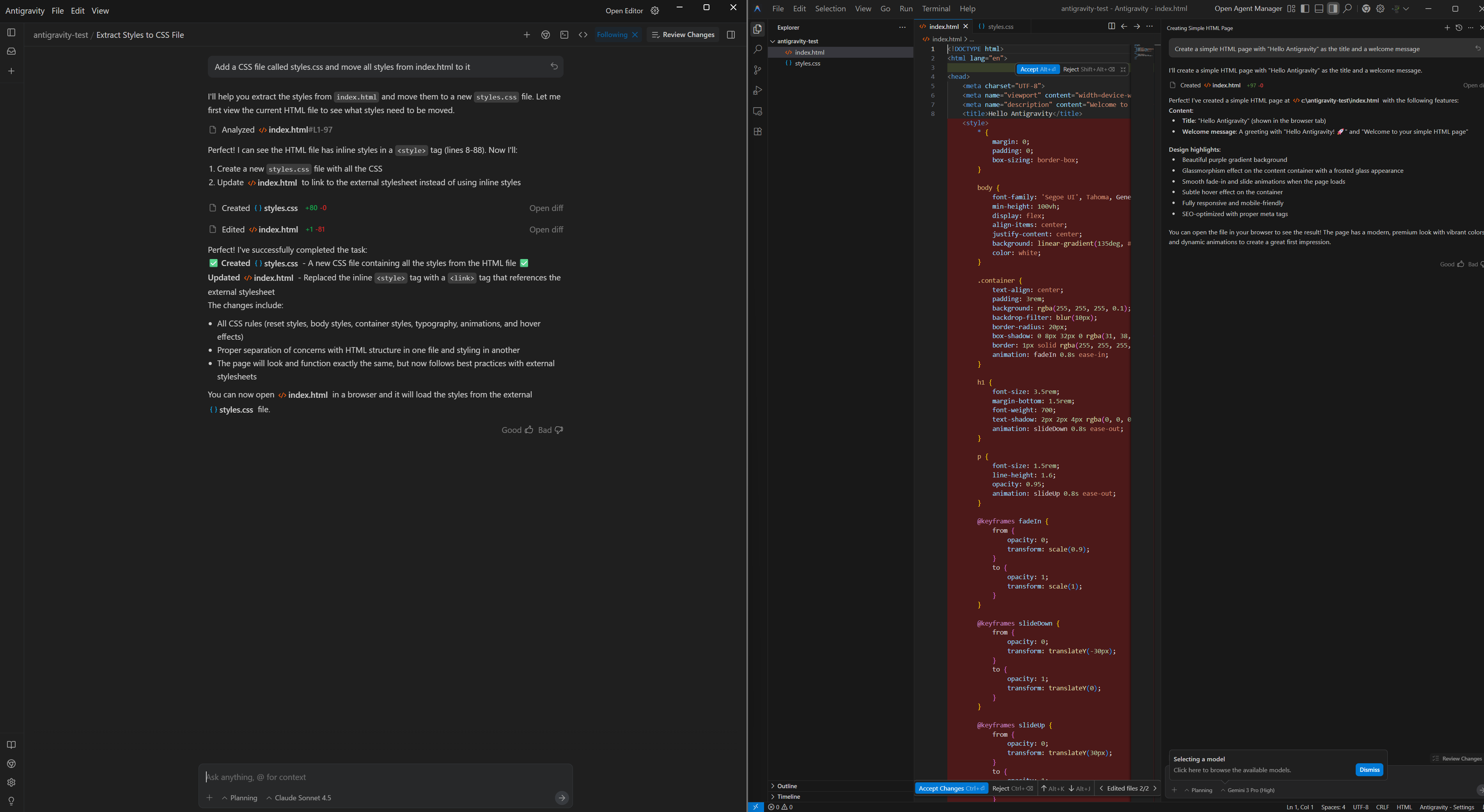This screenshot has width=1484, height=812.
Task: Open the Run and Debug icon
Action: point(757,90)
